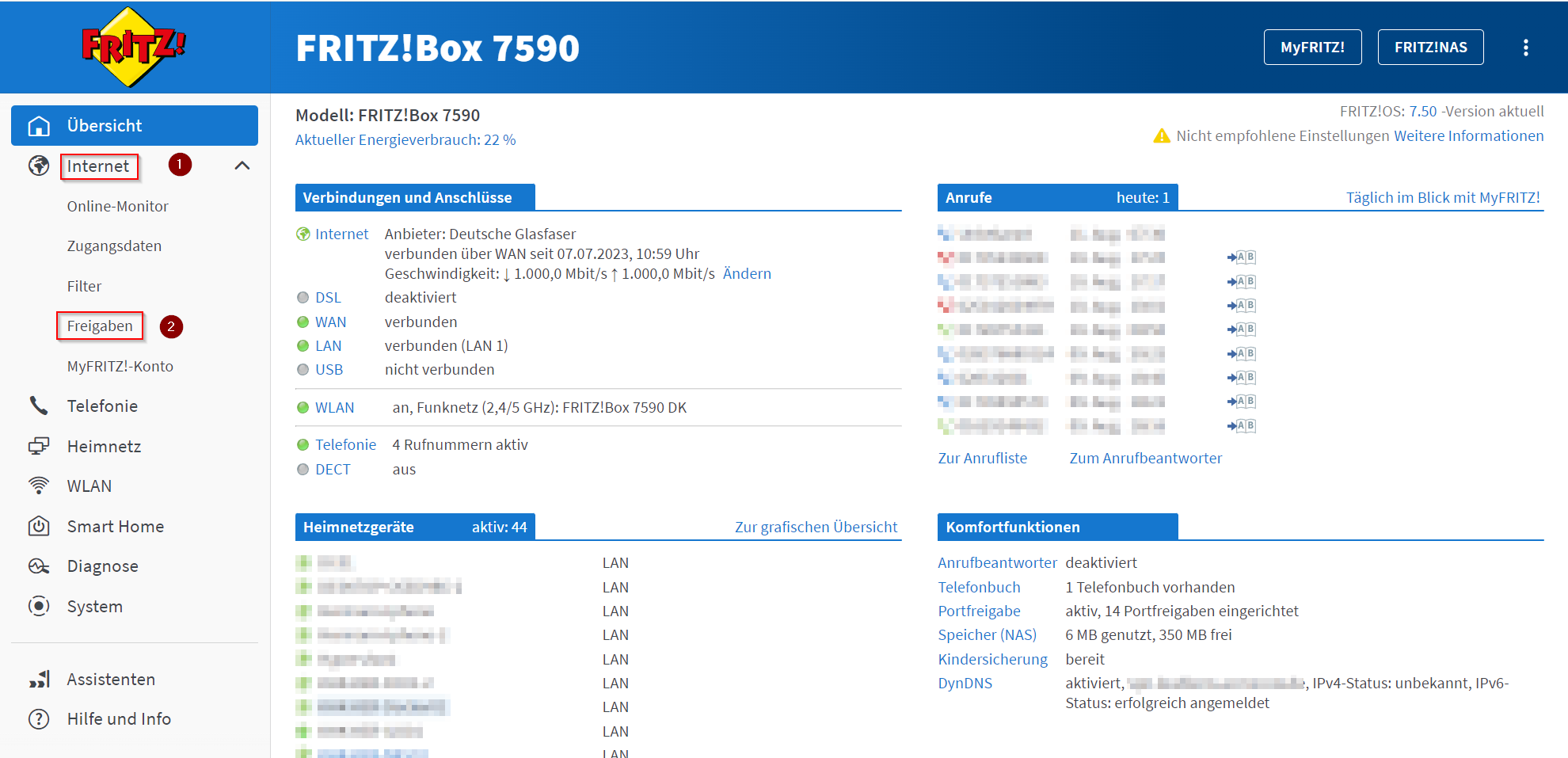Select the WLAN antenna icon
This screenshot has width=1568, height=758.
38,486
